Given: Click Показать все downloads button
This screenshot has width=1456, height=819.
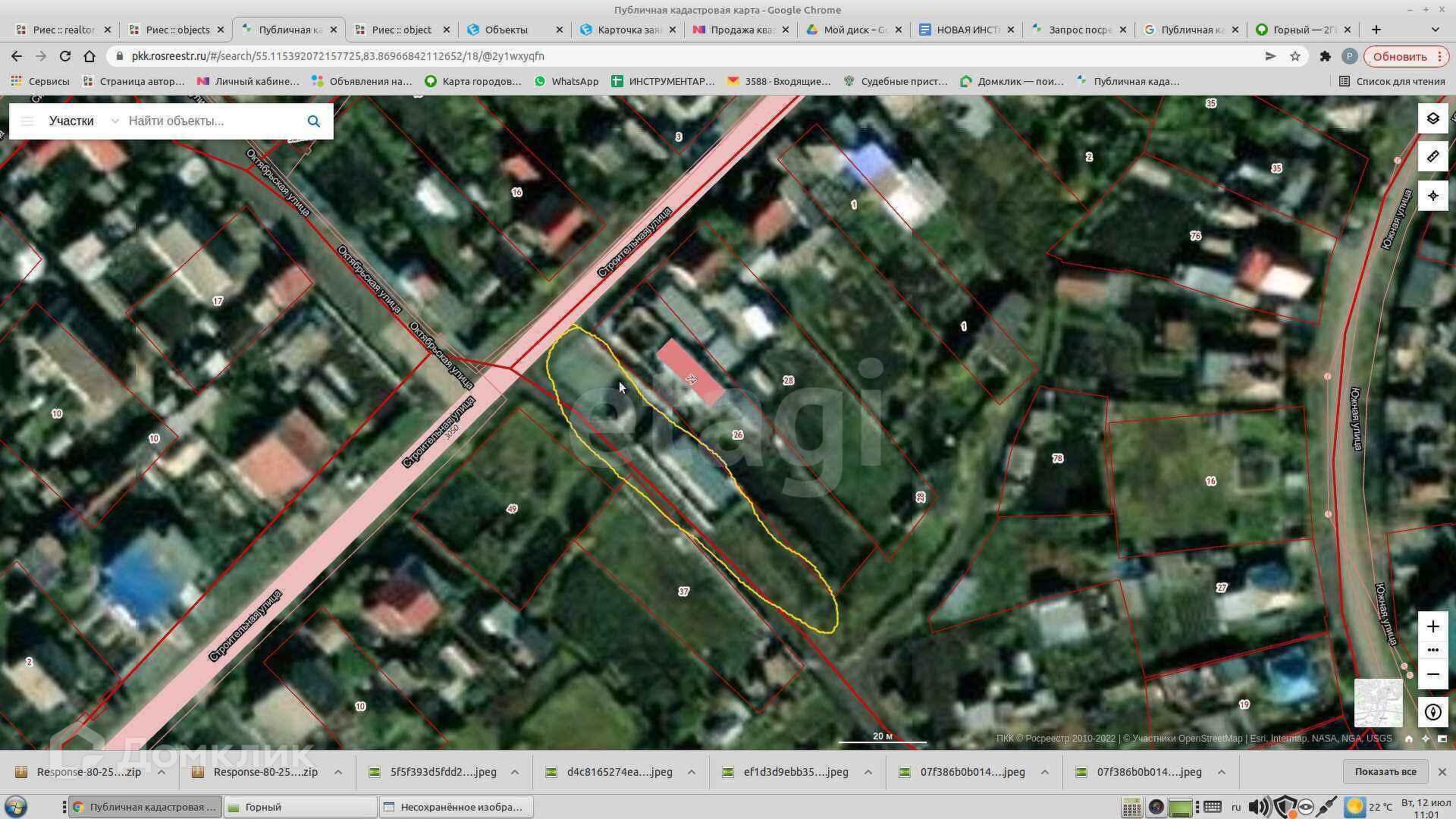Looking at the screenshot, I should tap(1385, 772).
